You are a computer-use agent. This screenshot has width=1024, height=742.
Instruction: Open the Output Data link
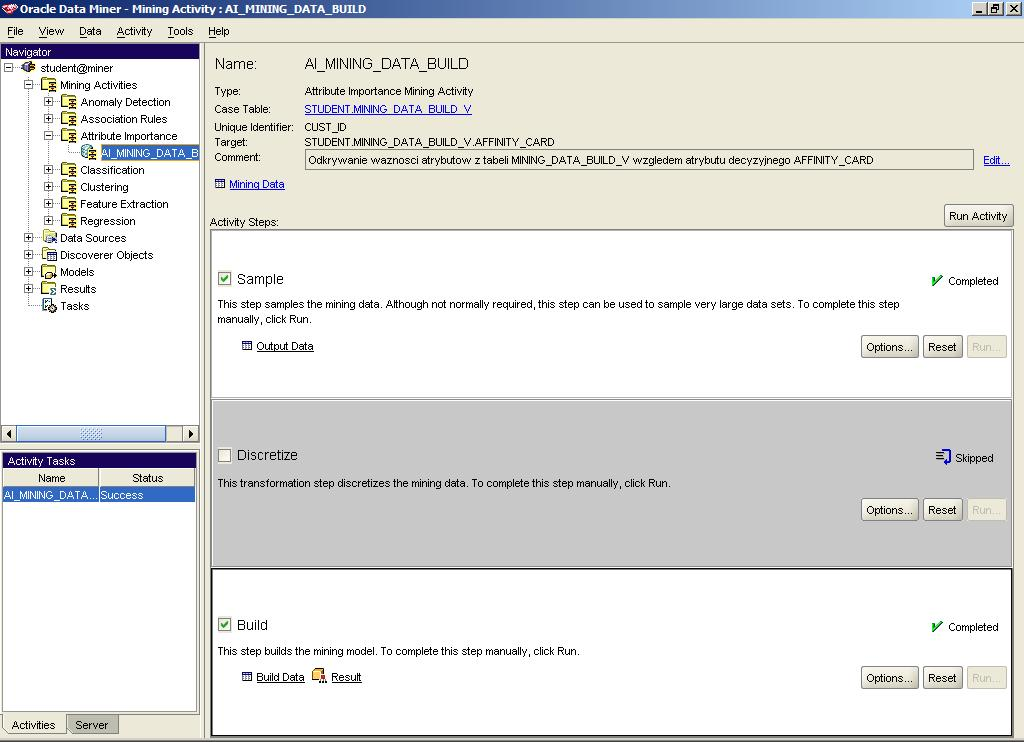pyautogui.click(x=285, y=346)
